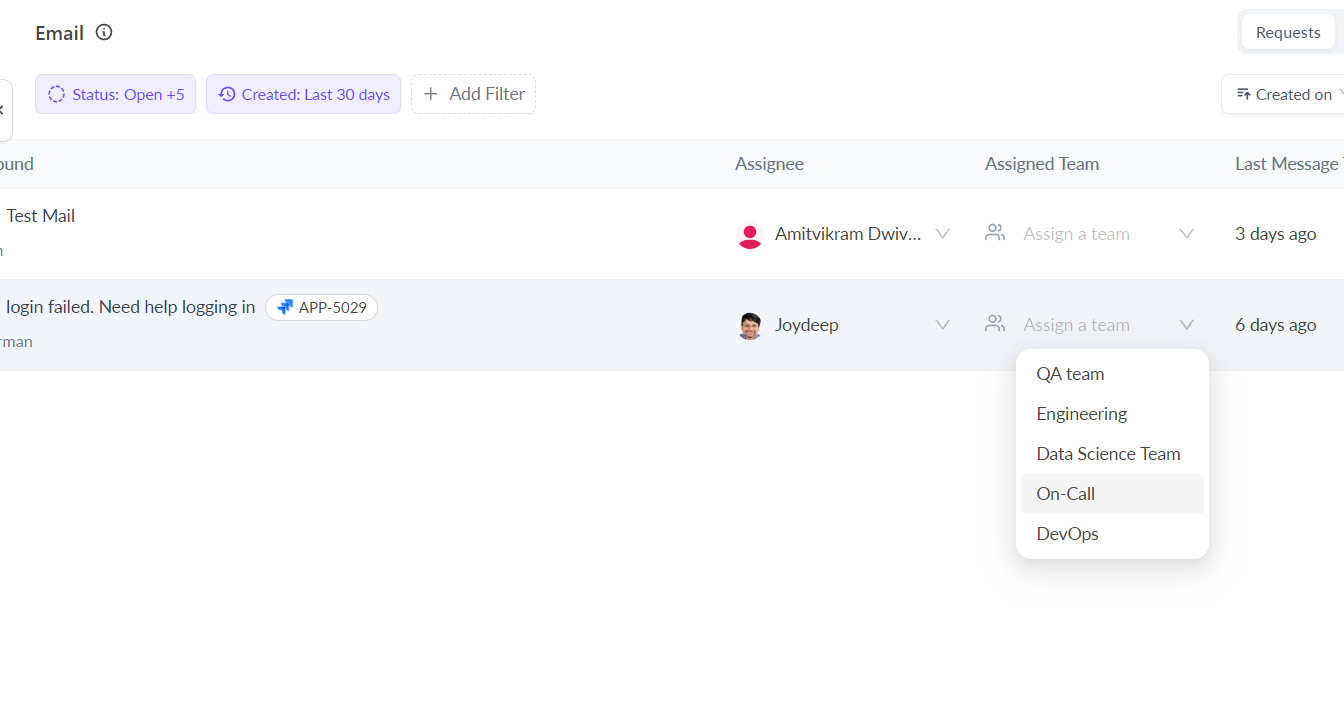The width and height of the screenshot is (1344, 725).
Task: Select QA team from the dropdown
Action: tap(1070, 374)
